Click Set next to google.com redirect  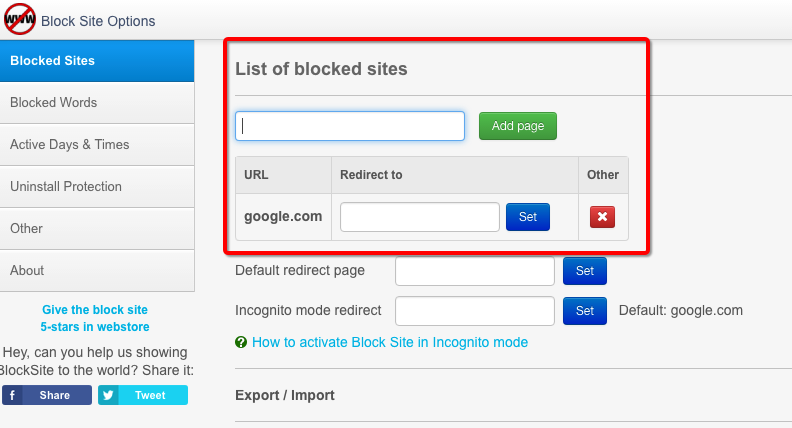point(528,217)
